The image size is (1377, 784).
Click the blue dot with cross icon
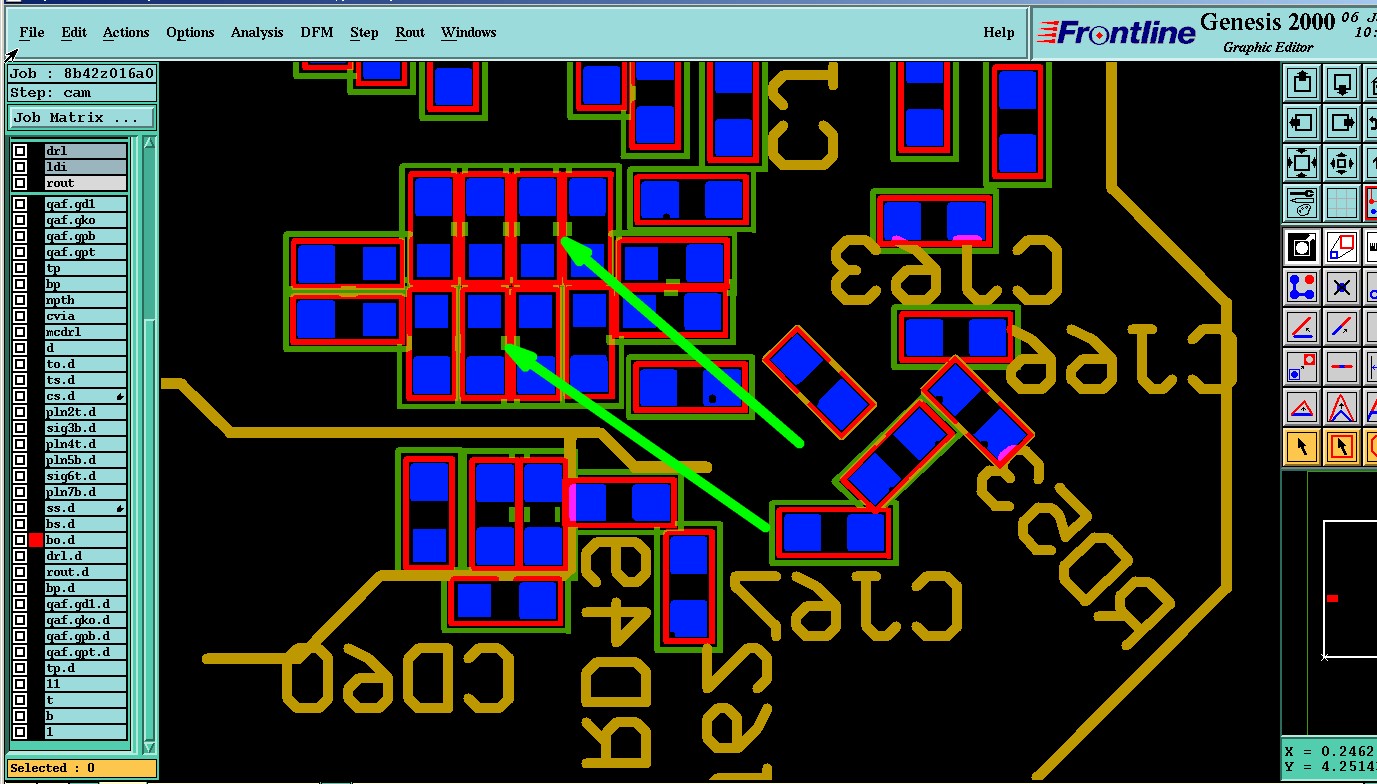[1342, 287]
